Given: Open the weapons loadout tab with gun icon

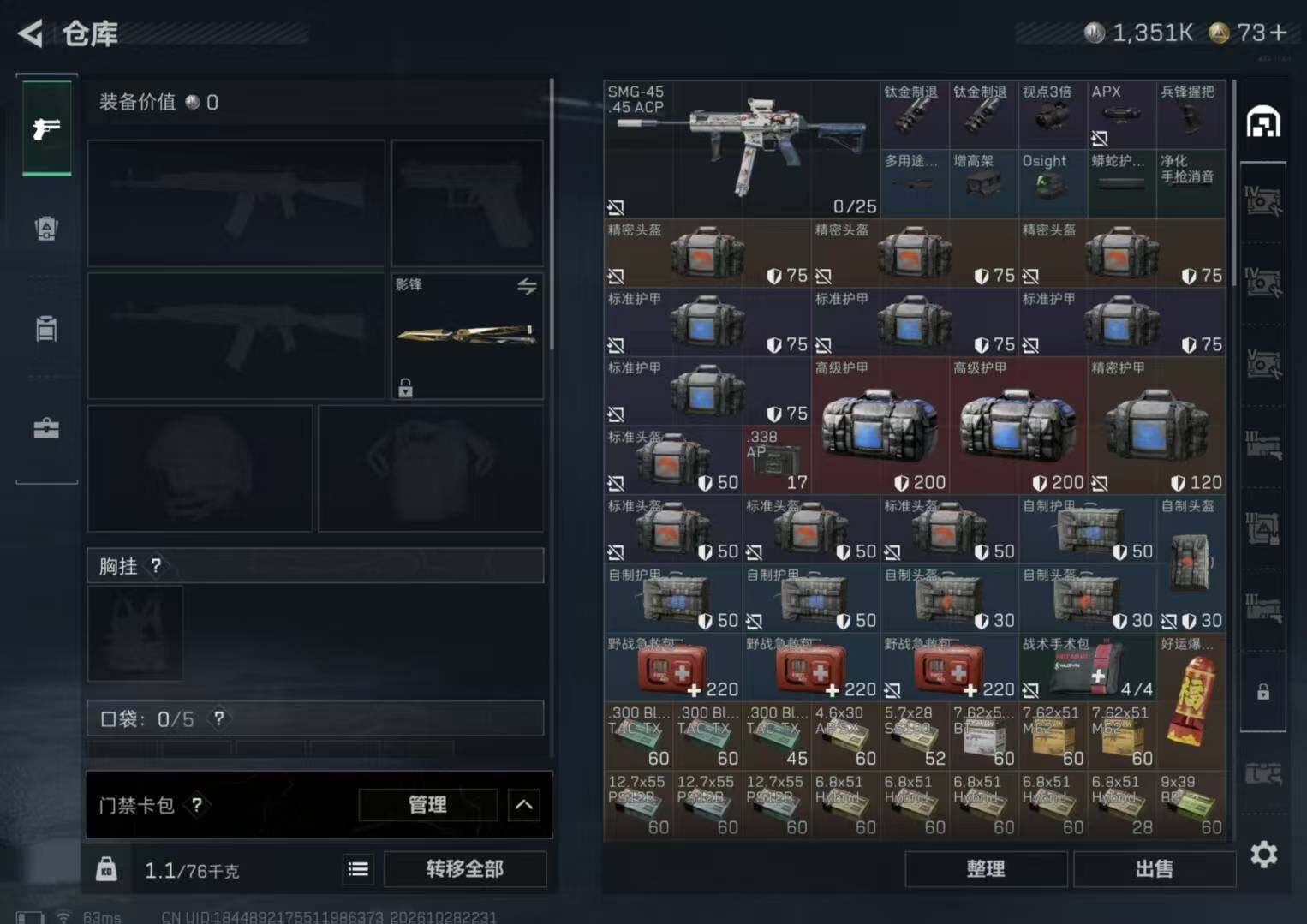Looking at the screenshot, I should 46,128.
